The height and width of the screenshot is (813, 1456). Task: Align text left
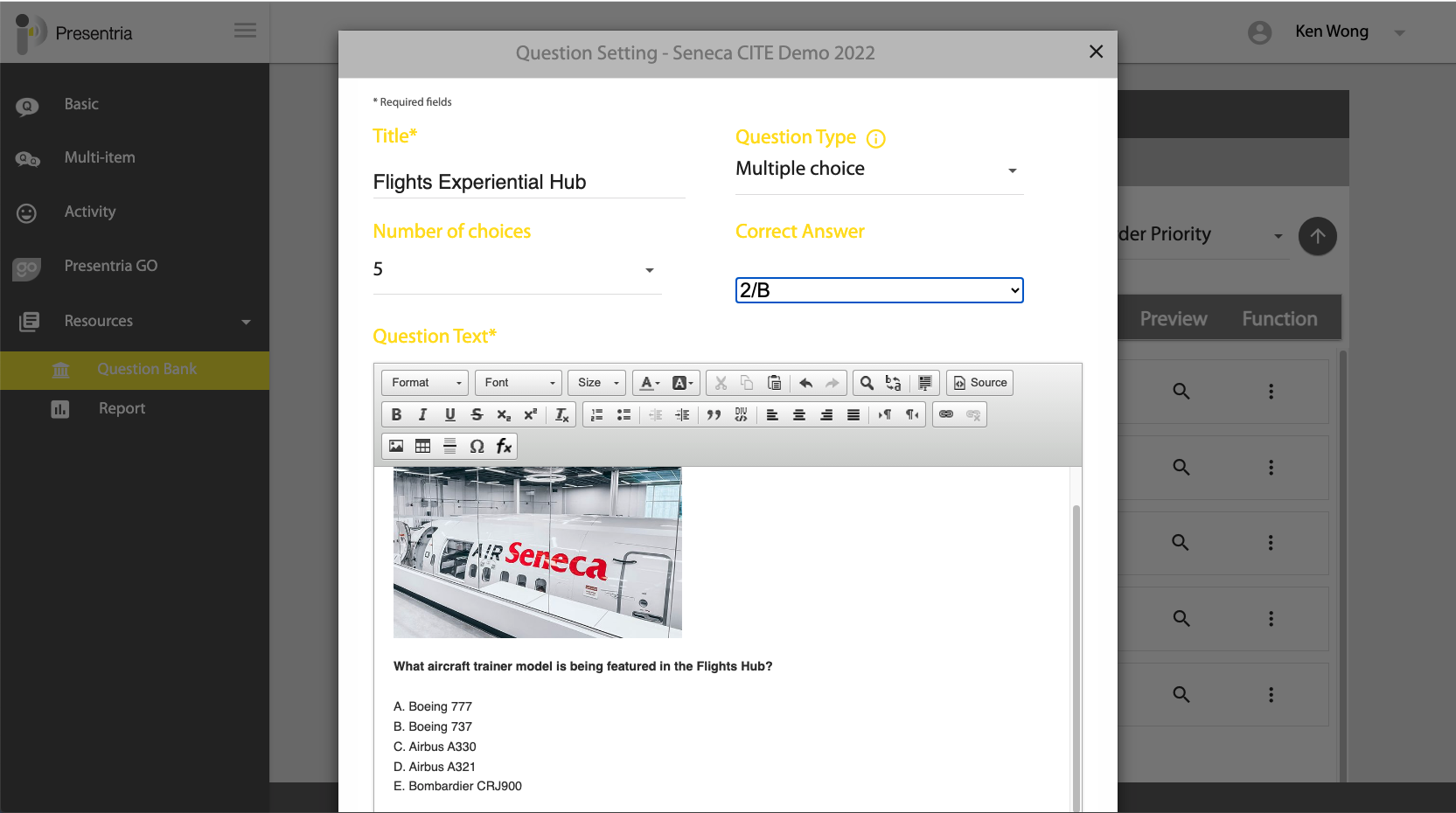click(772, 414)
